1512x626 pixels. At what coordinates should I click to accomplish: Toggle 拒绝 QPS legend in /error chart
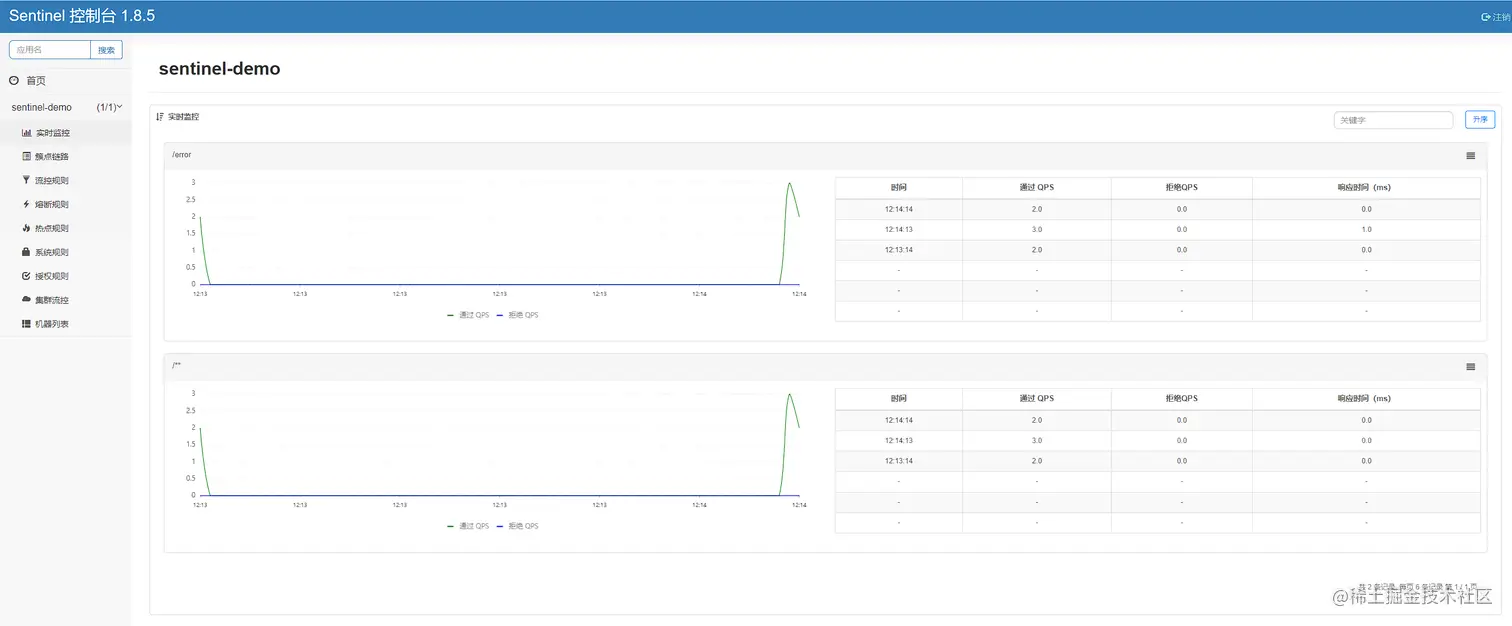click(517, 315)
